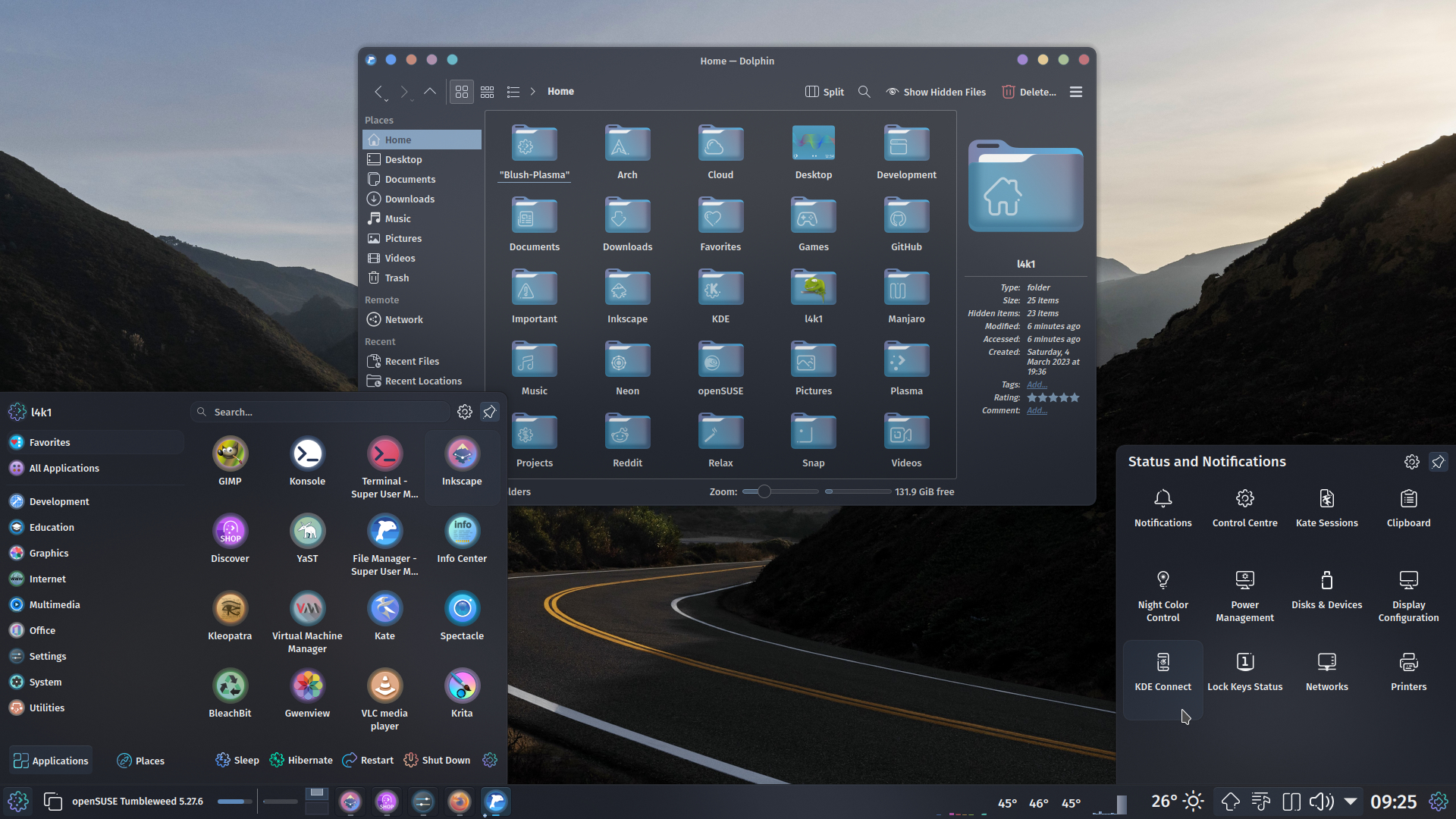1456x819 pixels.
Task: Open Clipboard applet in system tray popup
Action: click(1408, 508)
